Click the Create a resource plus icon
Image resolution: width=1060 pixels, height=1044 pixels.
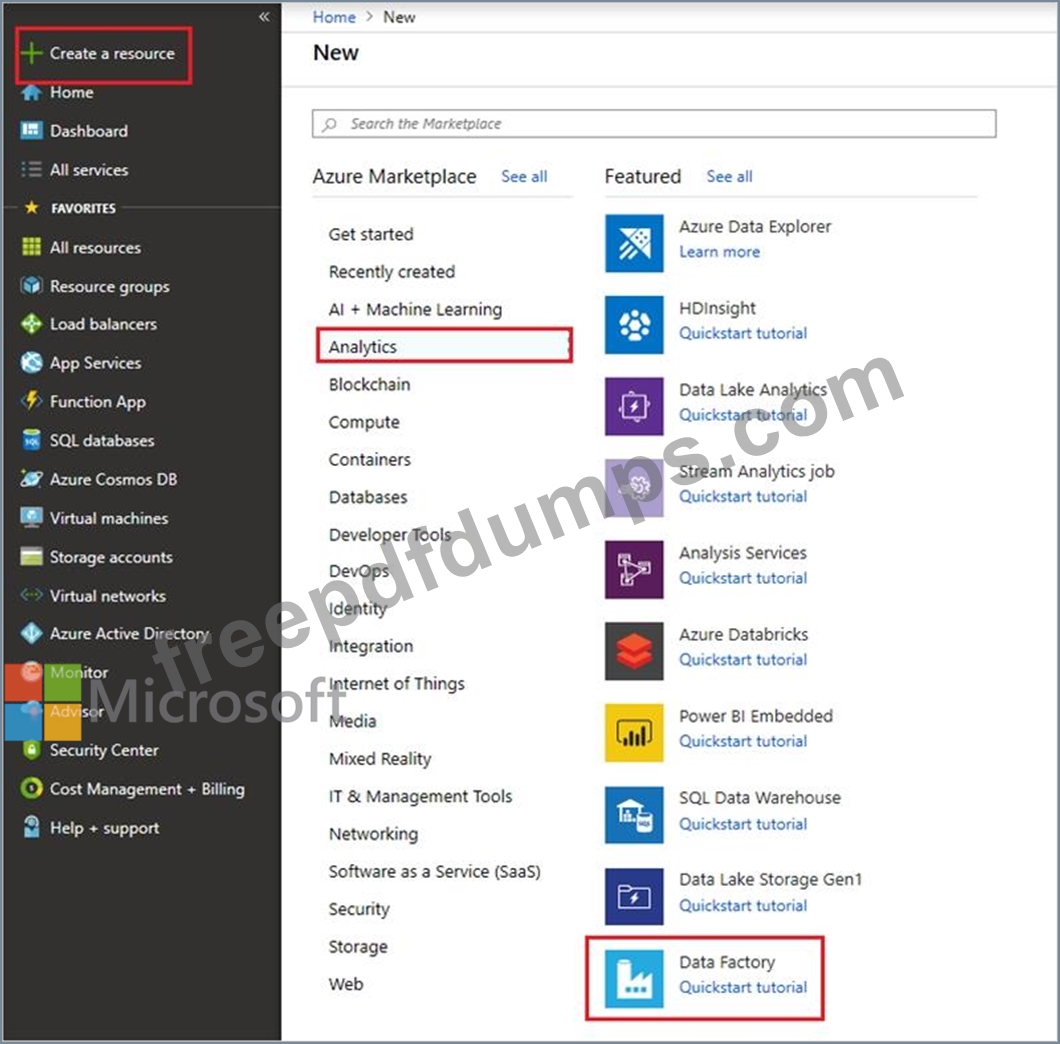tap(31, 53)
